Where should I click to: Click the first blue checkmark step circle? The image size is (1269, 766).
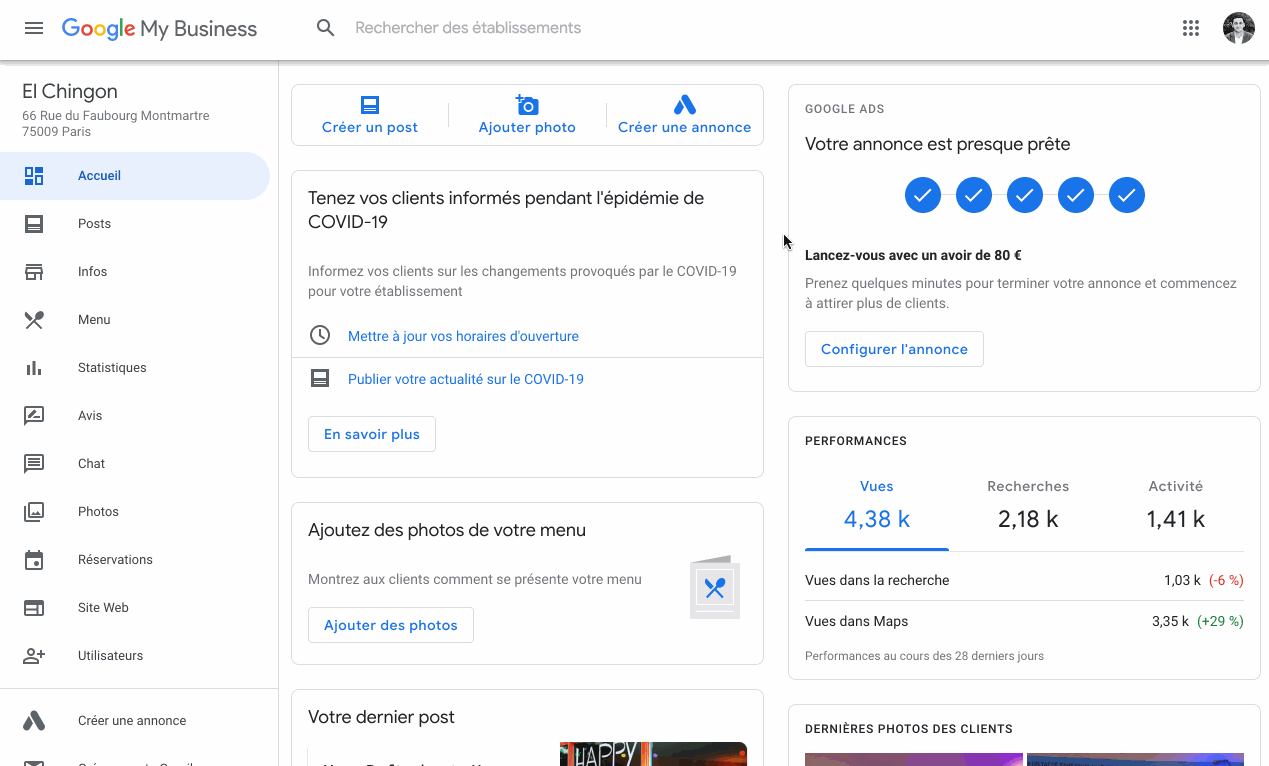coord(923,195)
